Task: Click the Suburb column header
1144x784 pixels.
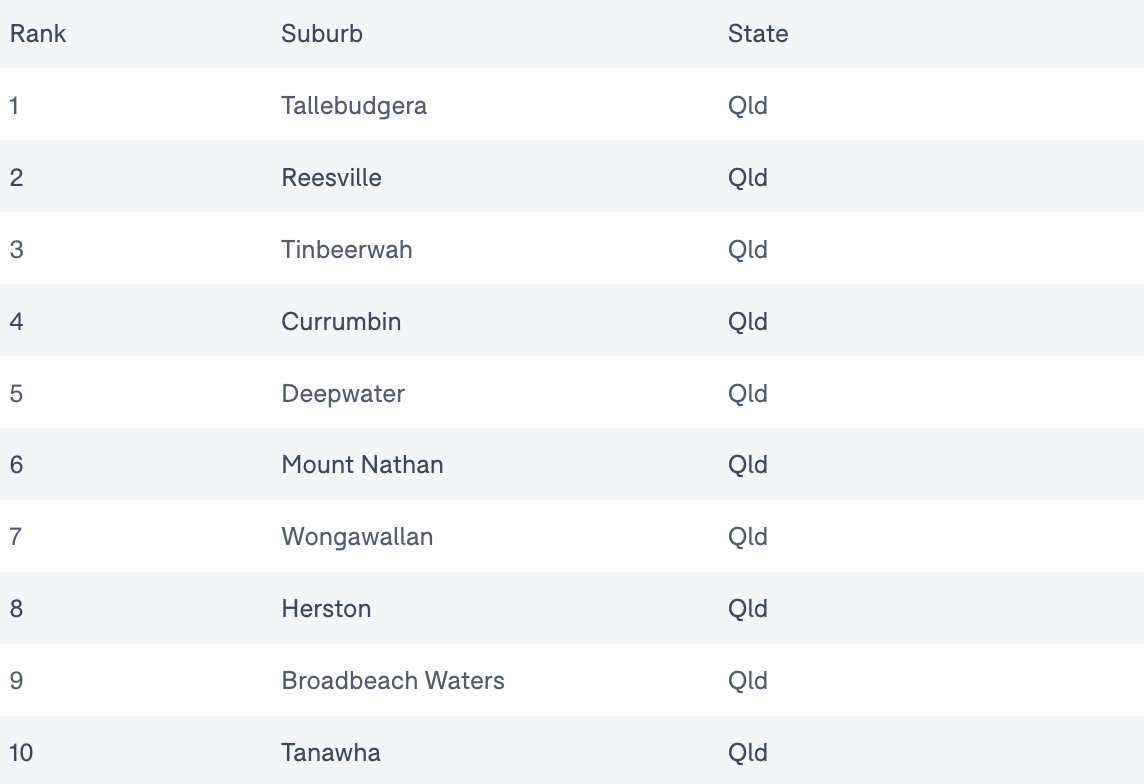Action: (322, 34)
